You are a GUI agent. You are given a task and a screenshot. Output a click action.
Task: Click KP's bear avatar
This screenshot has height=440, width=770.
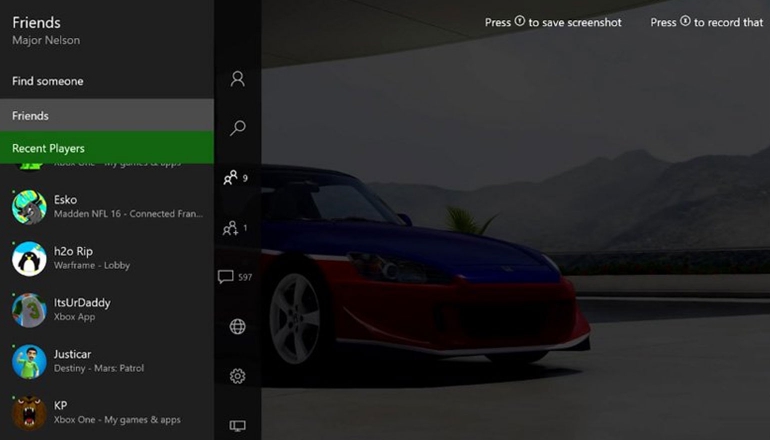coord(29,412)
